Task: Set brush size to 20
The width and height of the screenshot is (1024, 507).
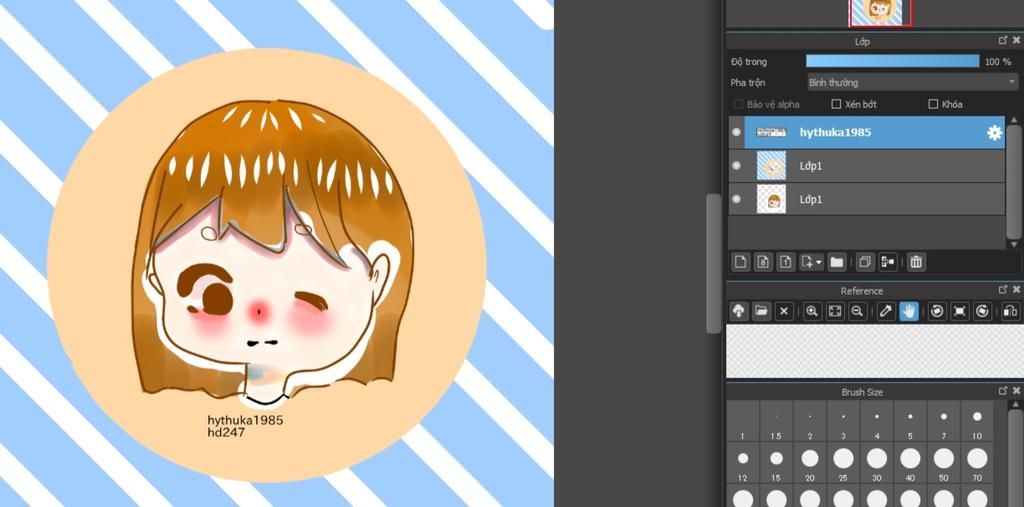Action: point(810,463)
